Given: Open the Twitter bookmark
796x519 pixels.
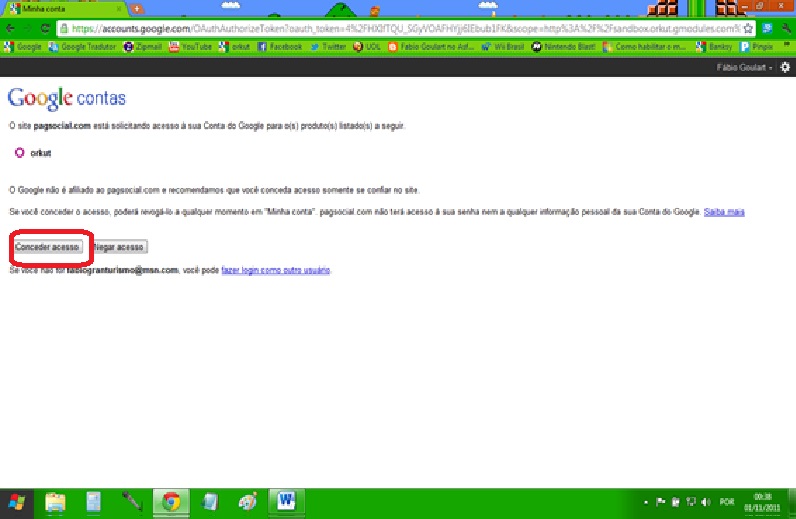Looking at the screenshot, I should point(327,46).
